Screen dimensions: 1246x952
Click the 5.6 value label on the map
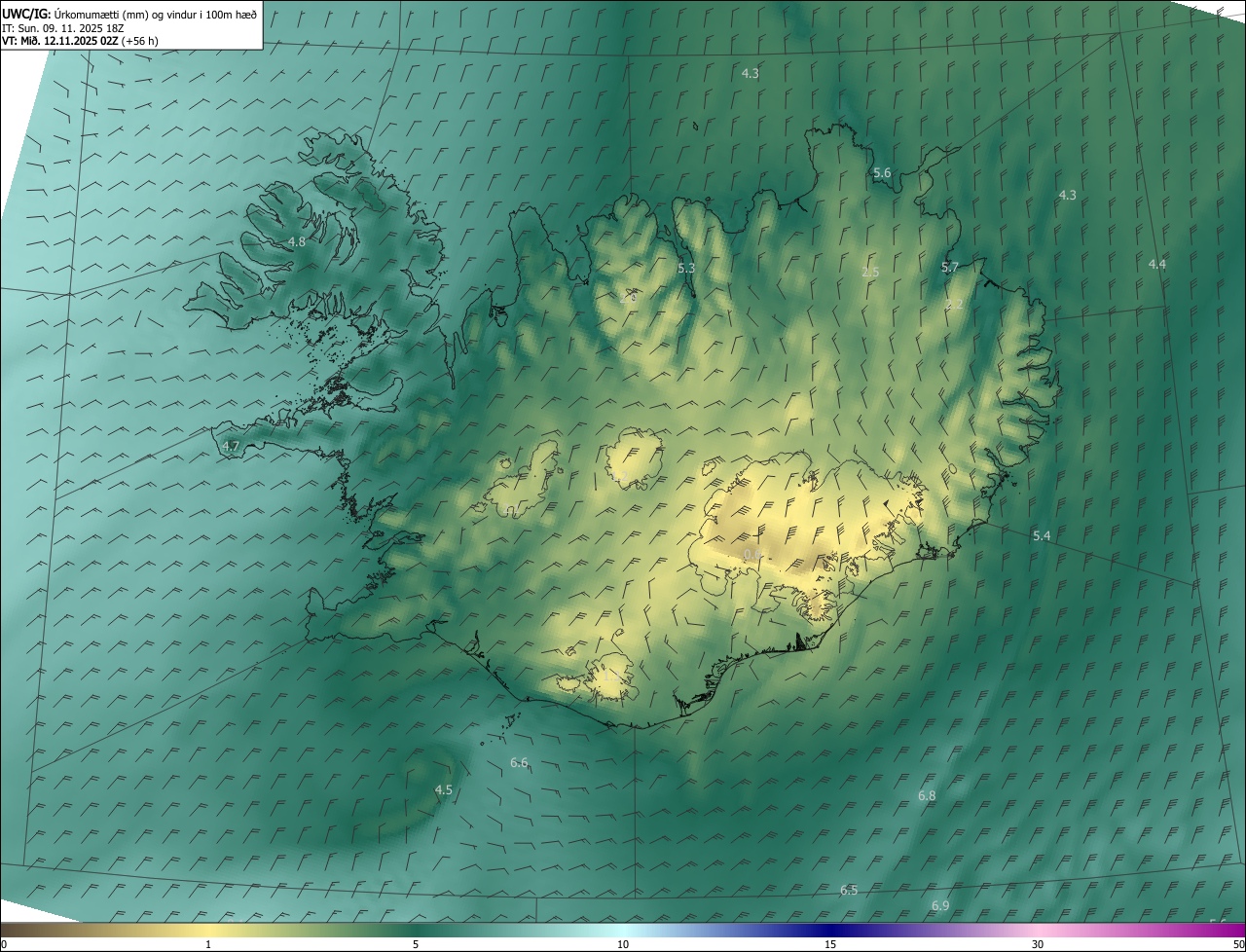pyautogui.click(x=882, y=172)
